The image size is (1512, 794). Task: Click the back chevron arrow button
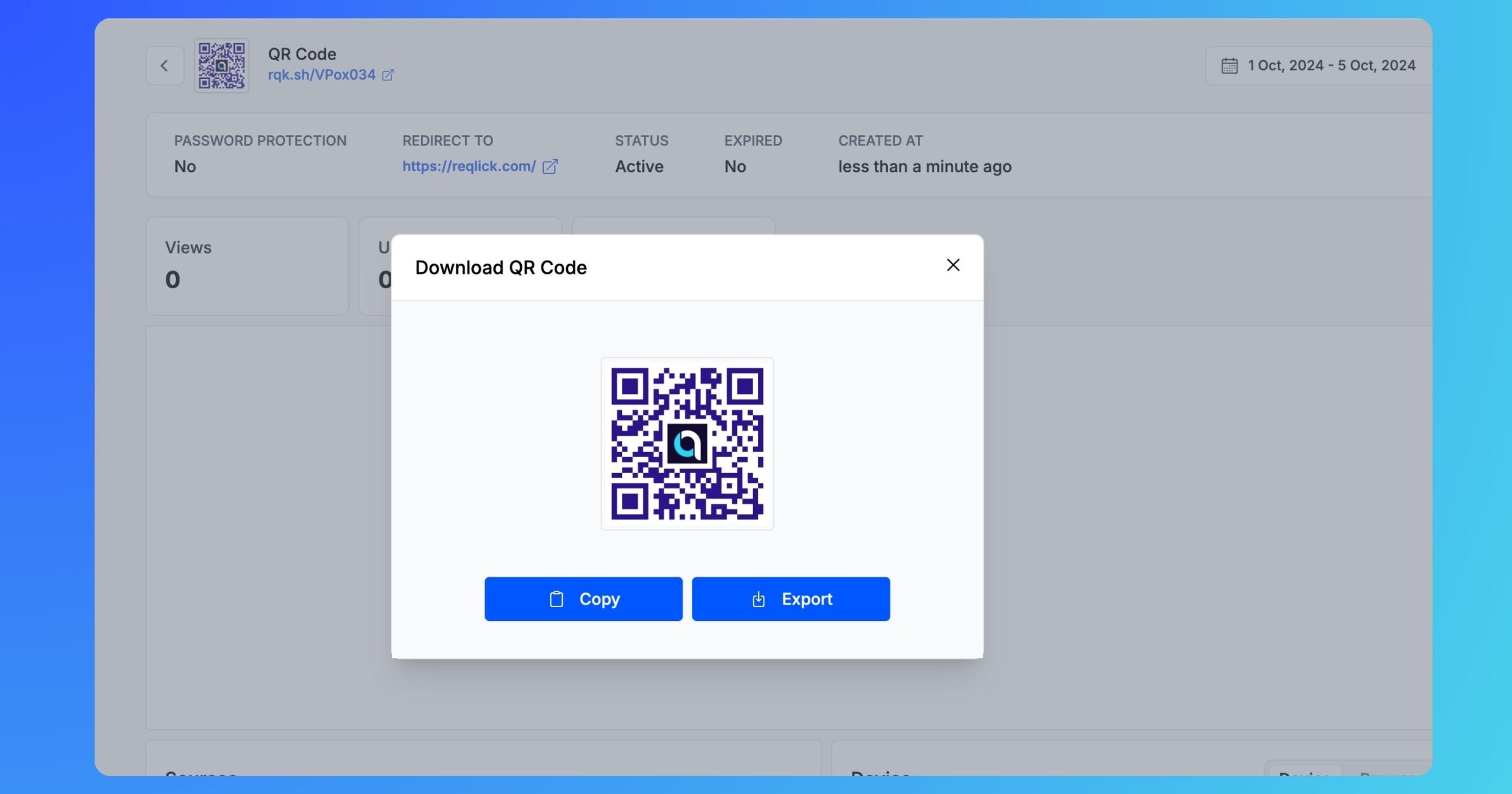point(165,66)
